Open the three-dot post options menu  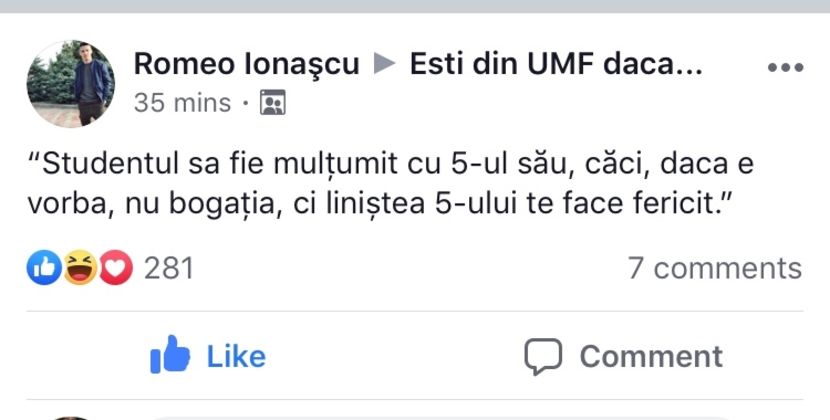pos(784,67)
